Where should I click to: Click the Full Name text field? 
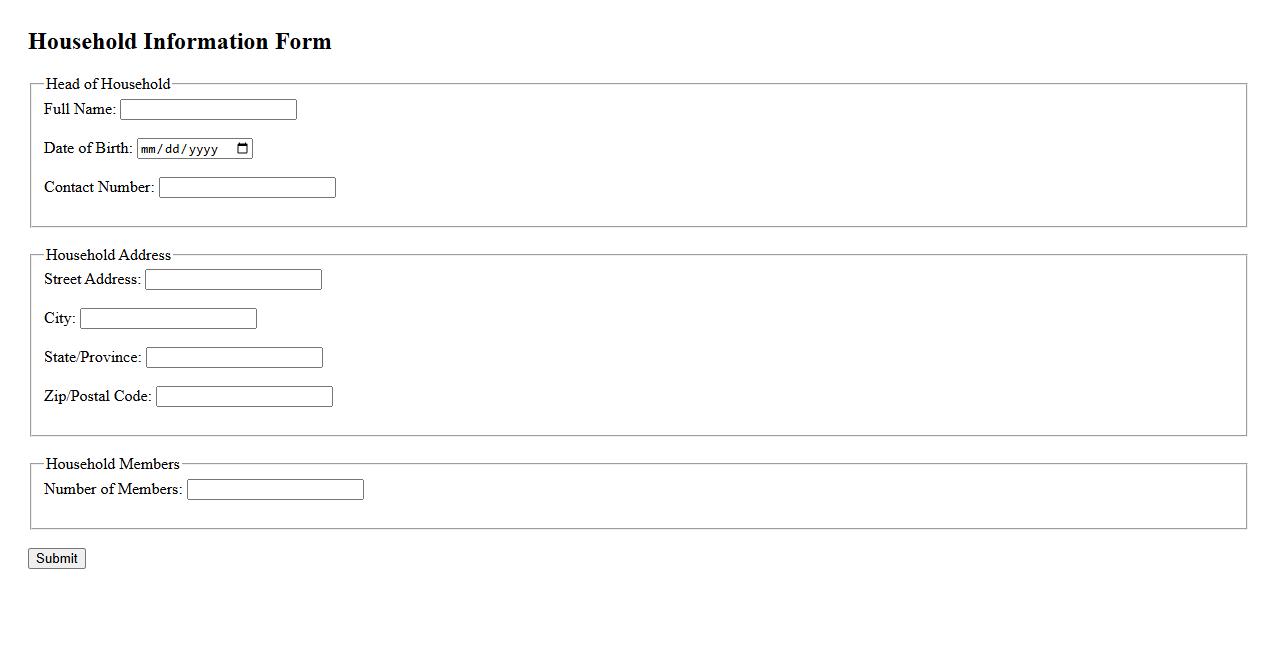(x=208, y=110)
